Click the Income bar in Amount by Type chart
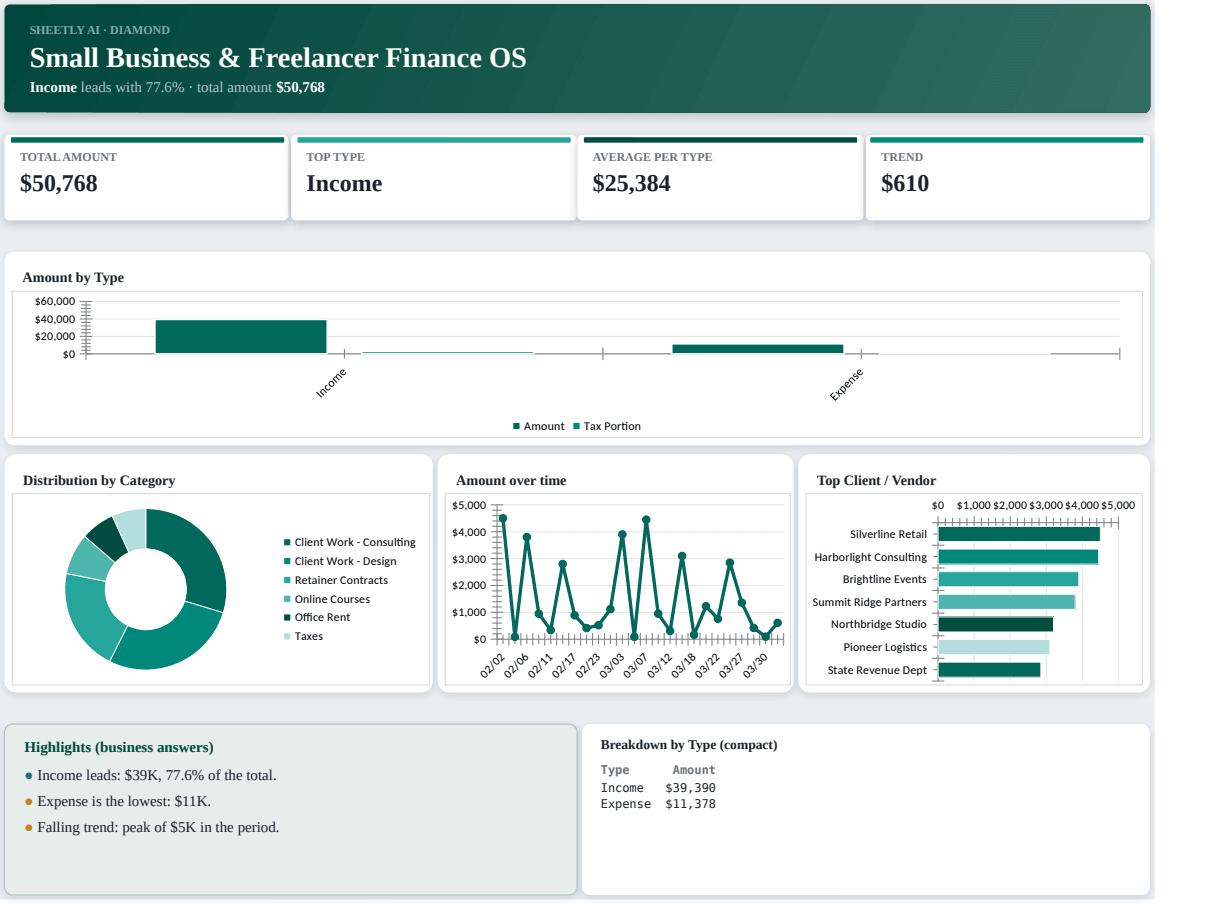 241,337
